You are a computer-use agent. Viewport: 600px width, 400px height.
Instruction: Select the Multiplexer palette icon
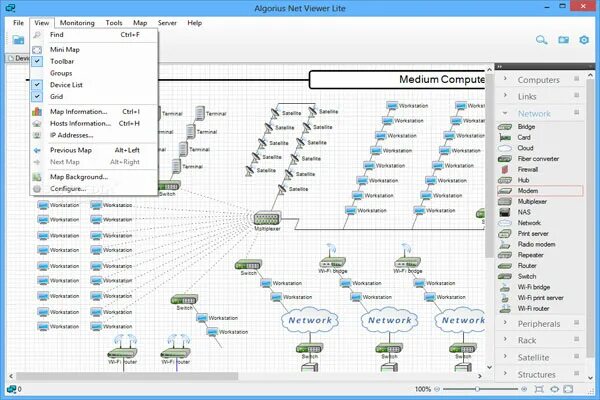point(505,201)
